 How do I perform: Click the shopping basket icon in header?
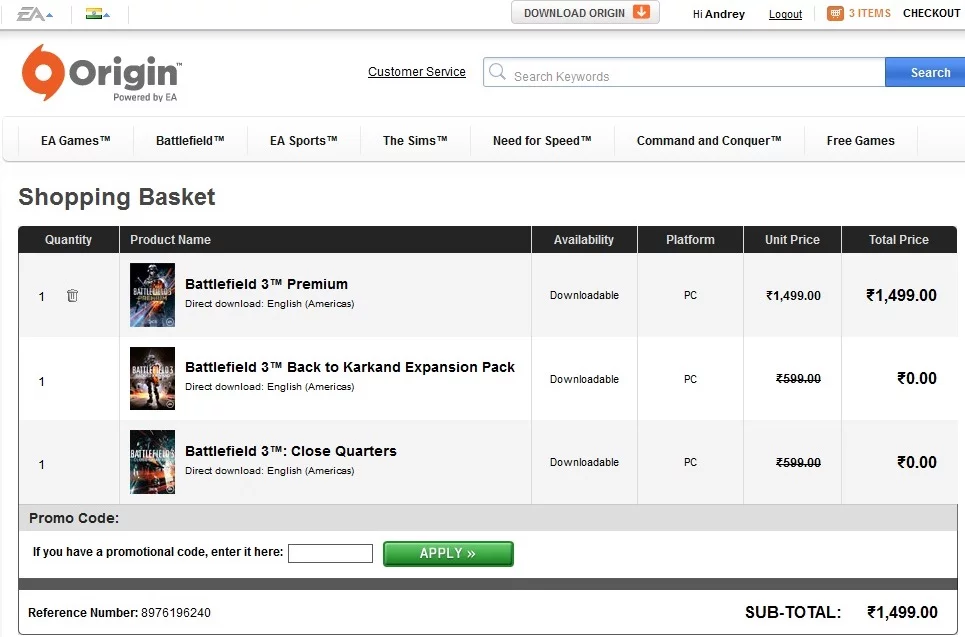point(835,14)
